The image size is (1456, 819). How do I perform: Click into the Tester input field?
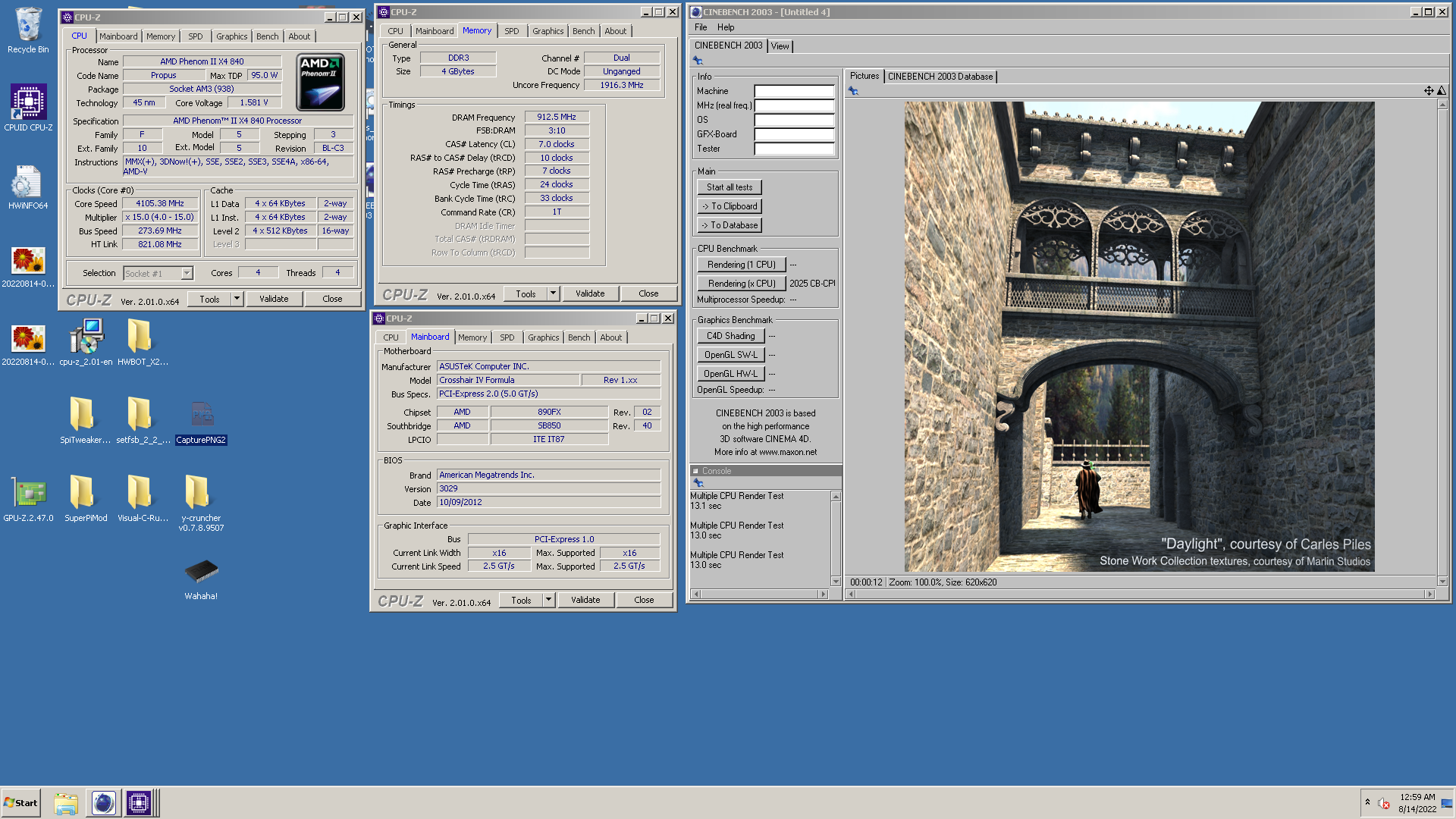(794, 149)
